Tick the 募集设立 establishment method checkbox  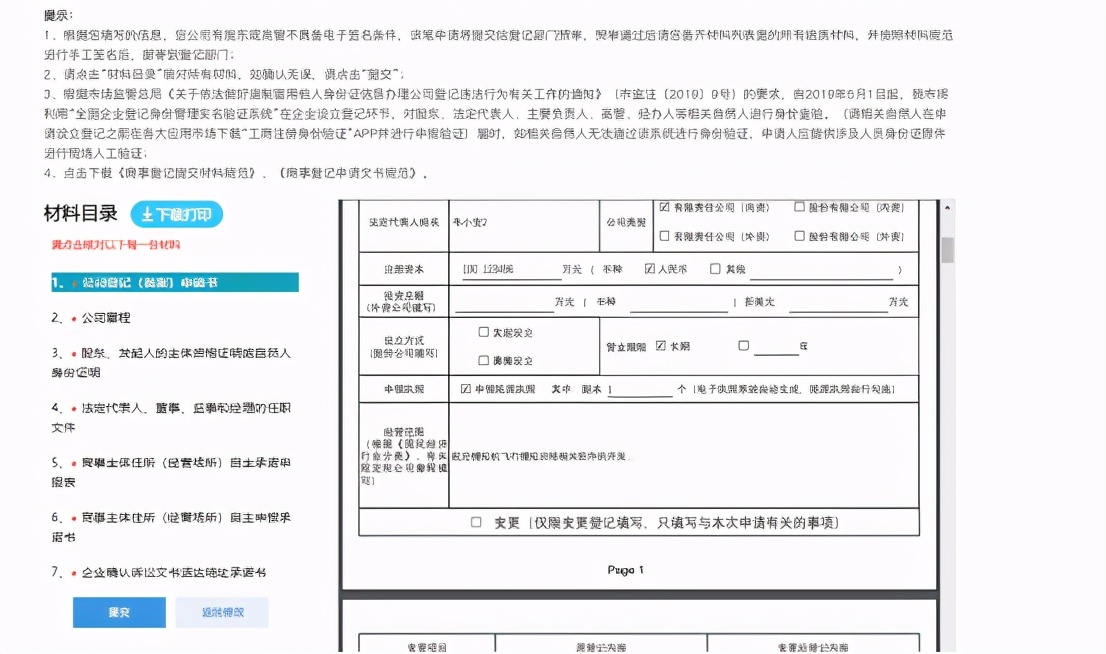point(484,361)
